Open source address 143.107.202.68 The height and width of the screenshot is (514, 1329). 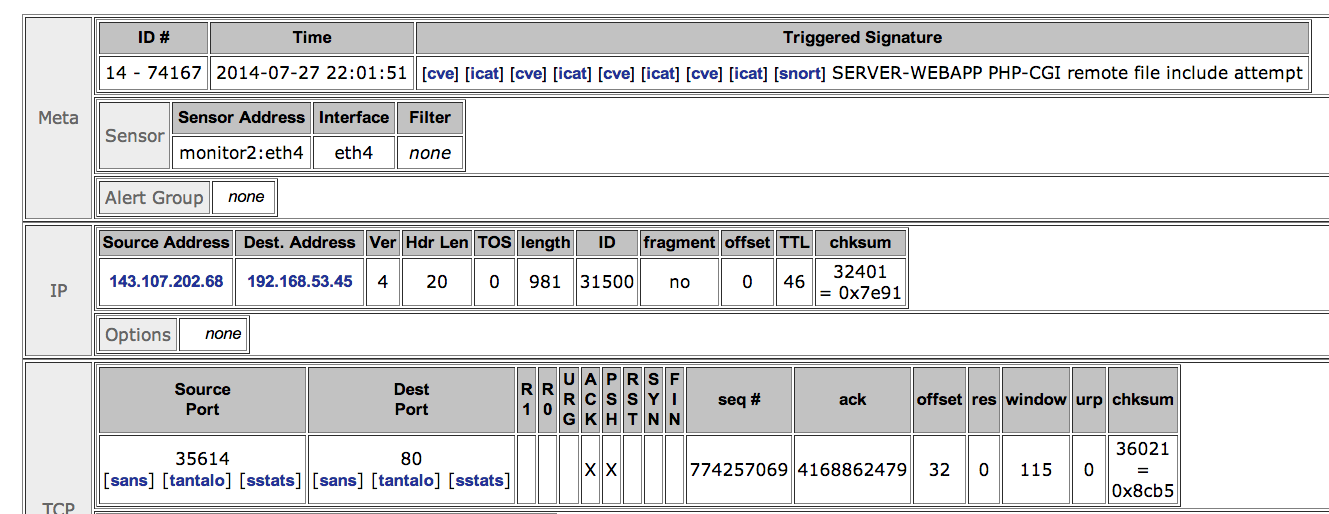click(x=166, y=281)
